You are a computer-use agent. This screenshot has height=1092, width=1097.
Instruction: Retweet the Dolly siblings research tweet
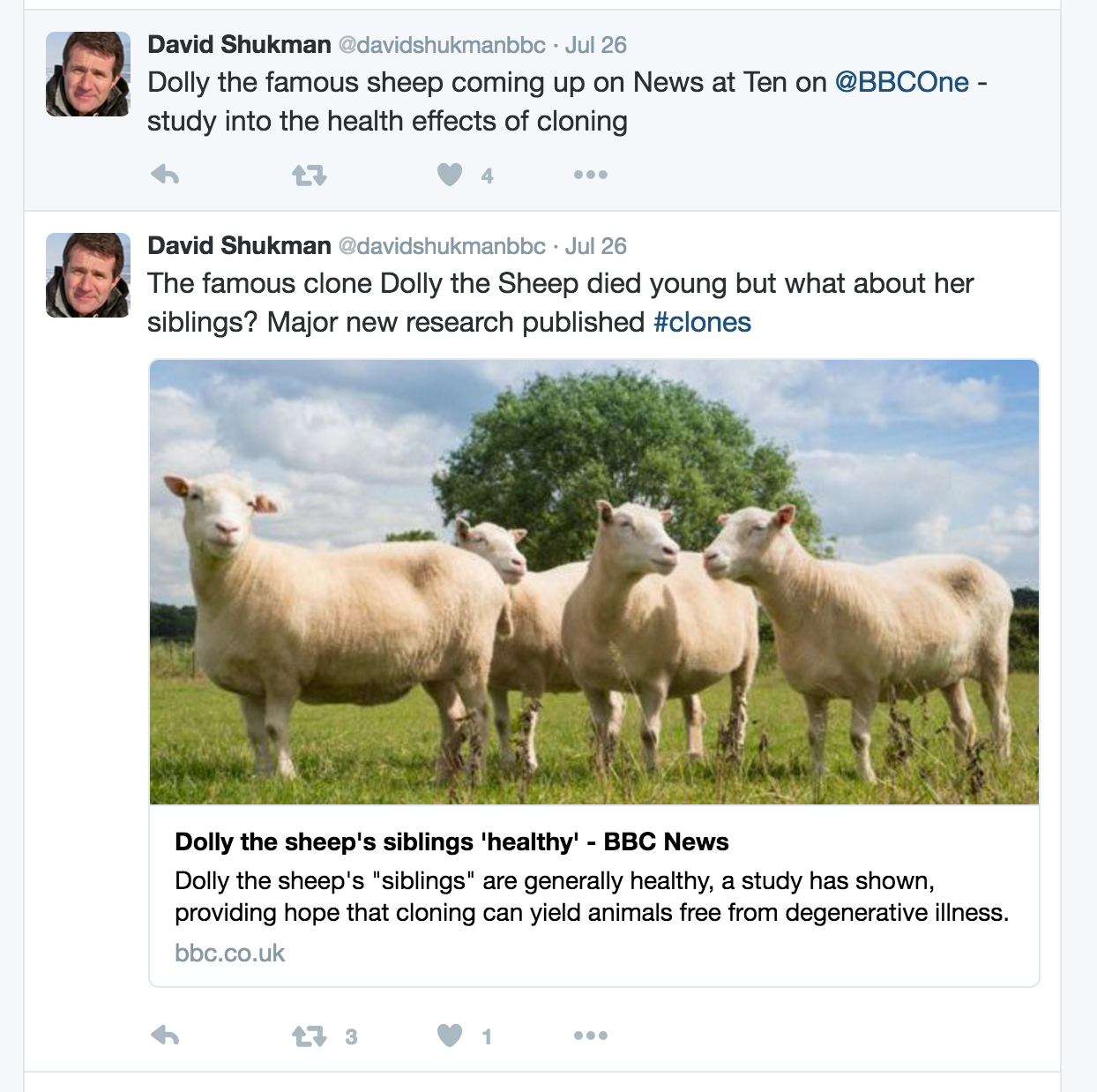(x=309, y=1036)
